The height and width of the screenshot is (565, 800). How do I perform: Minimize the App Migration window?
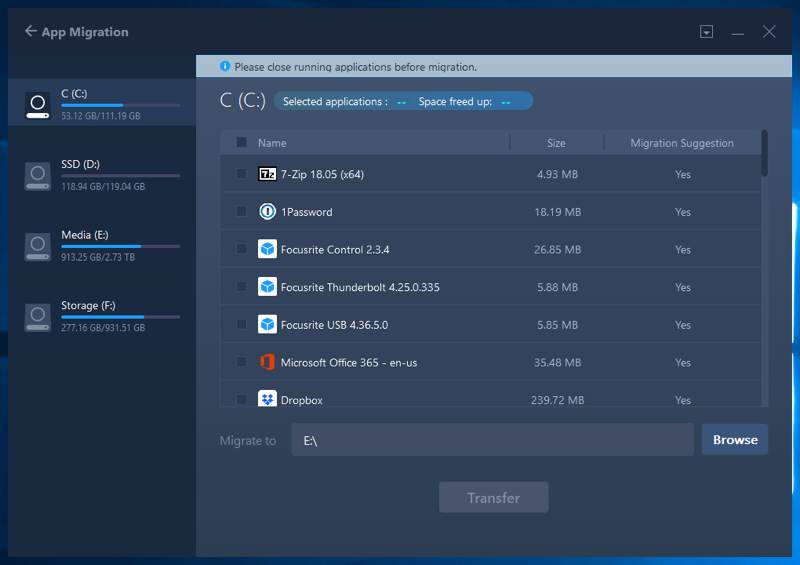[x=737, y=32]
